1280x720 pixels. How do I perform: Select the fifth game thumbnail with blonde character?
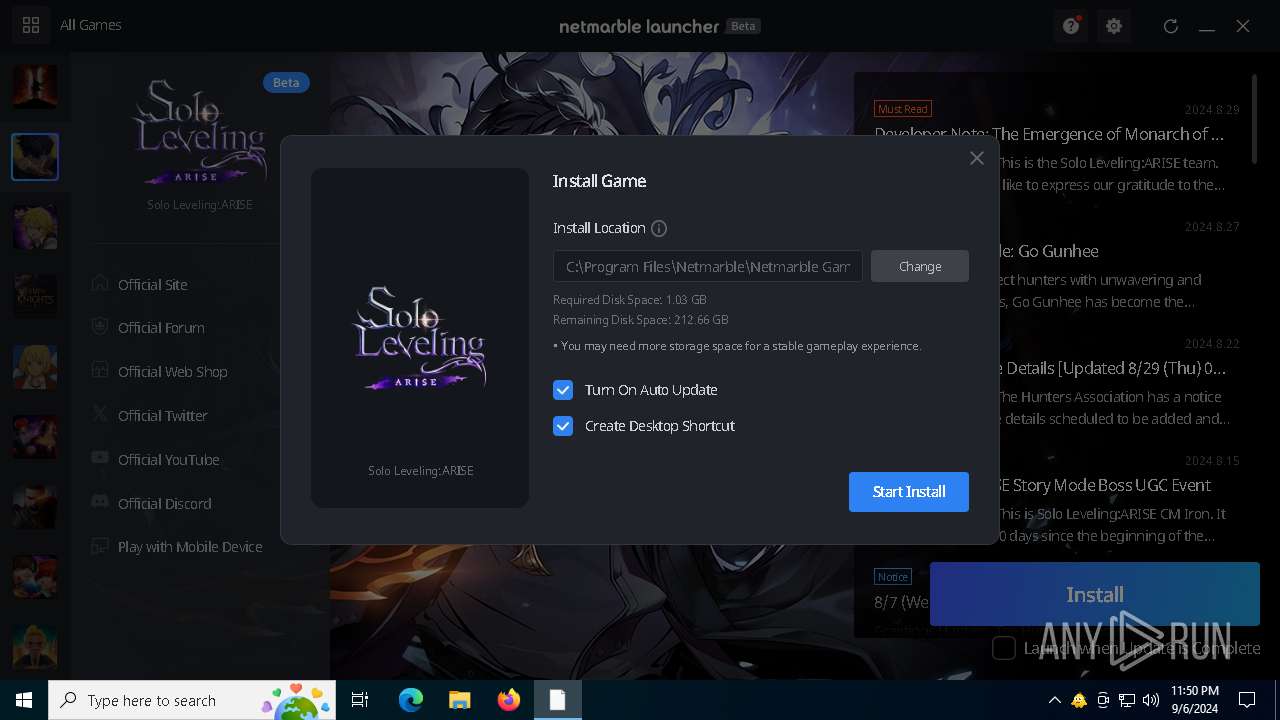tap(35, 367)
